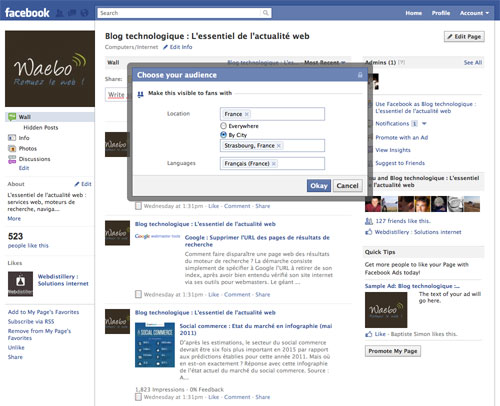The height and width of the screenshot is (406, 500).
Task: Open the Info section in sidebar
Action: 24,138
